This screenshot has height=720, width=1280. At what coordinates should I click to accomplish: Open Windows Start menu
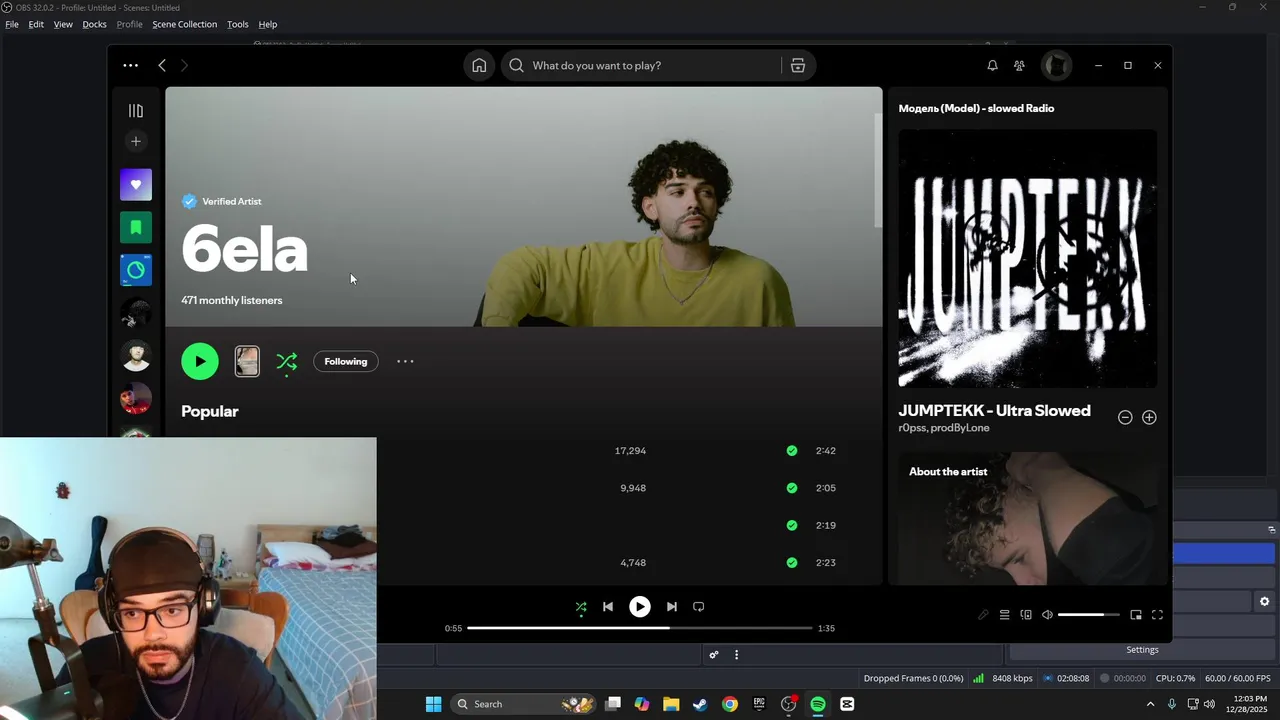(433, 704)
